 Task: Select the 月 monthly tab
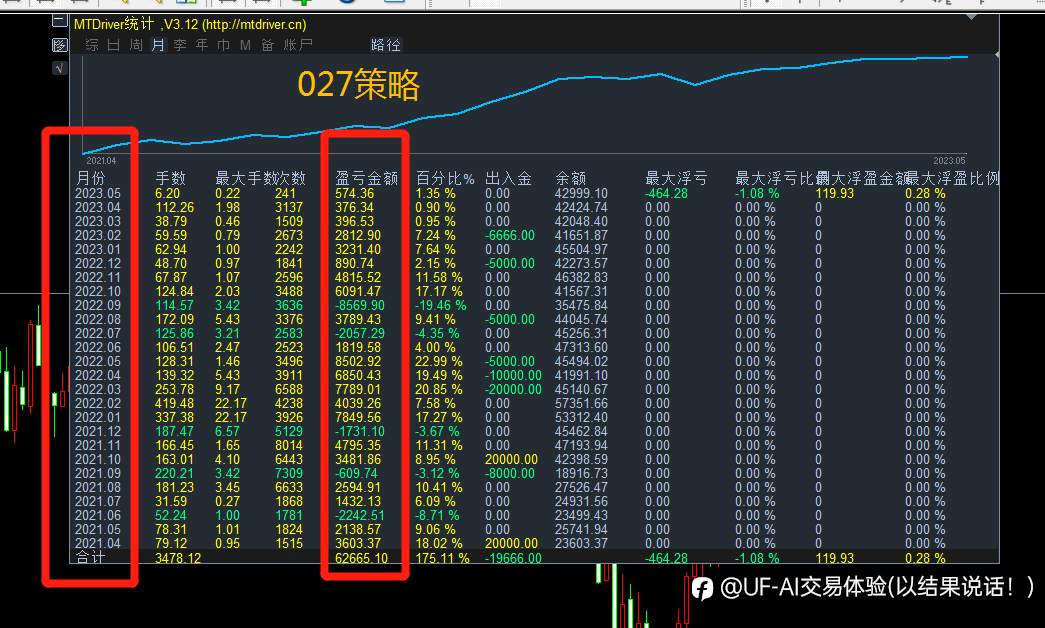pos(158,45)
